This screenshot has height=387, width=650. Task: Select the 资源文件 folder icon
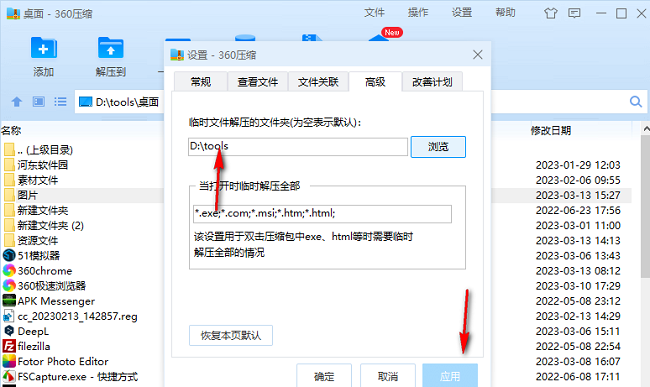pyautogui.click(x=9, y=240)
